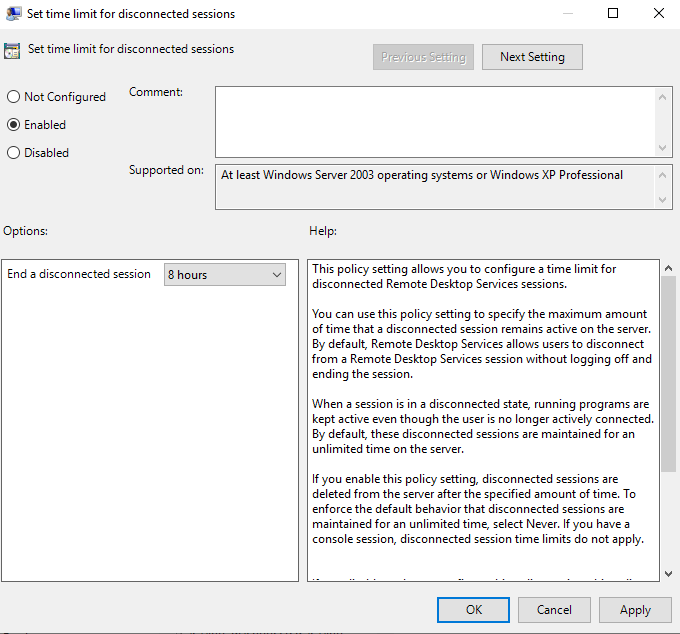Select the Not Configured radio button
The height and width of the screenshot is (634, 680).
[14, 97]
